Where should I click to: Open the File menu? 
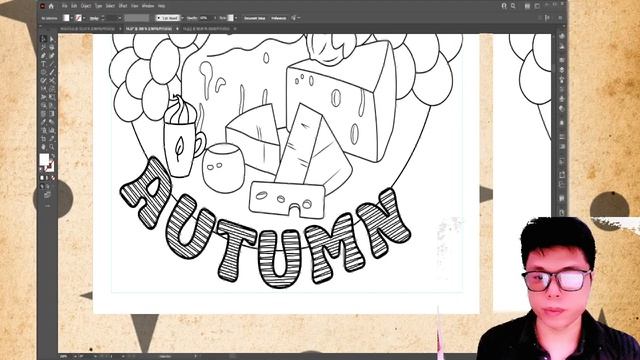[x=64, y=6]
